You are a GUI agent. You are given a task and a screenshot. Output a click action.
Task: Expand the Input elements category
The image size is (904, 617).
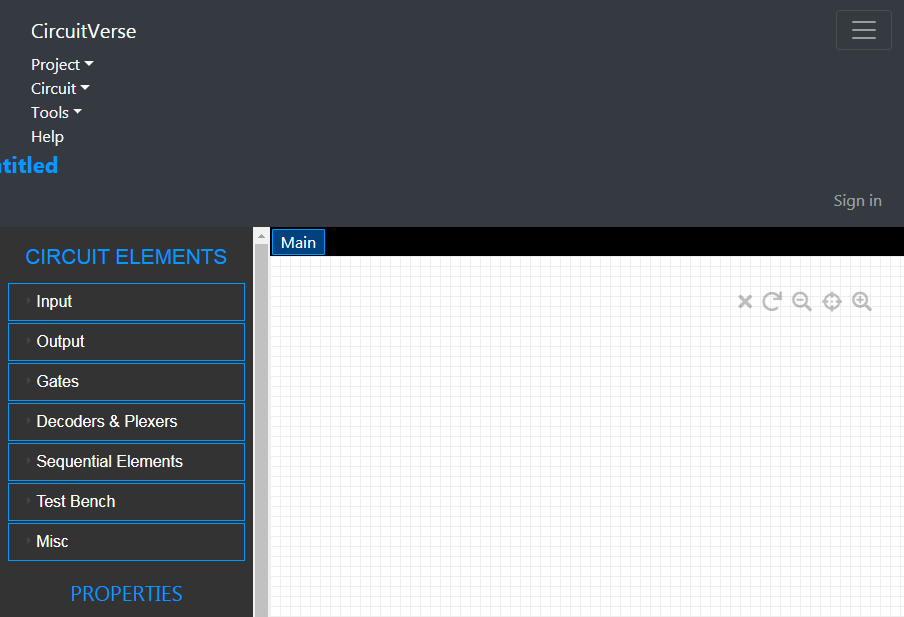click(x=126, y=301)
